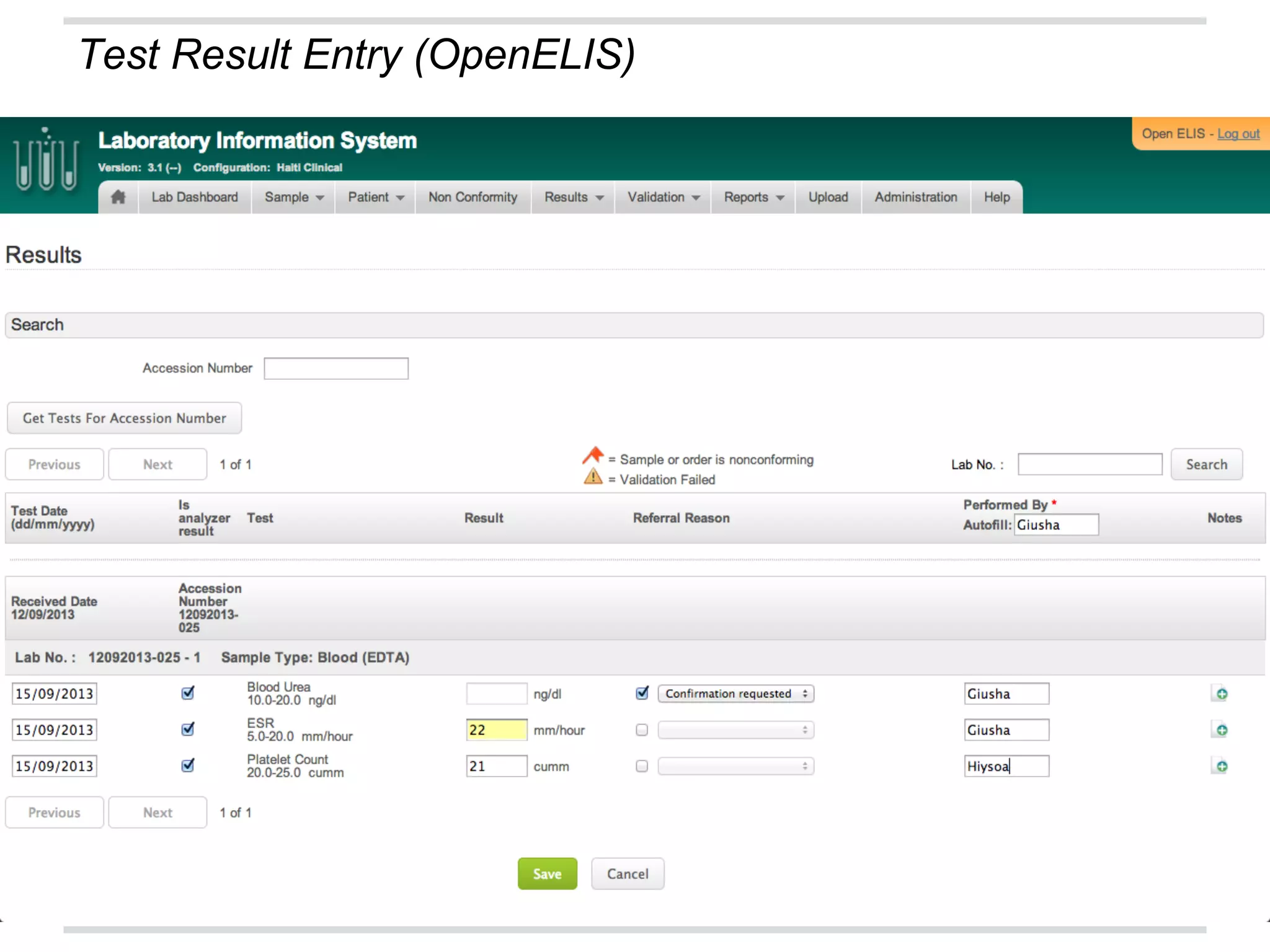This screenshot has height=952, width=1270.
Task: Open the Confirmation requested referral reason dropdown
Action: click(x=735, y=694)
